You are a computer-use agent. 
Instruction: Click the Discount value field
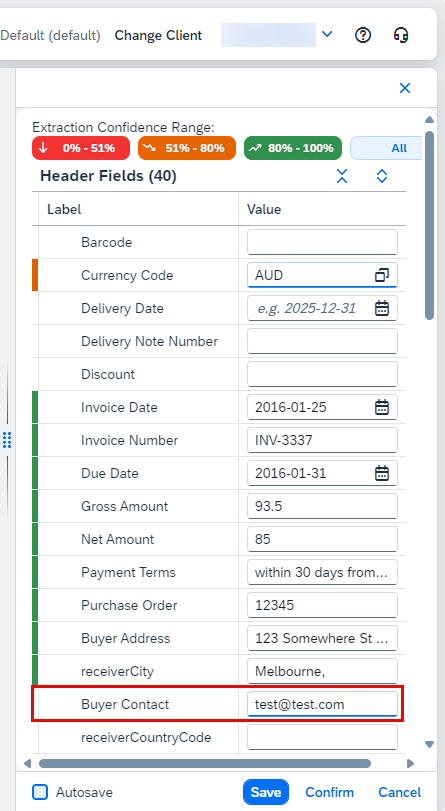click(322, 374)
